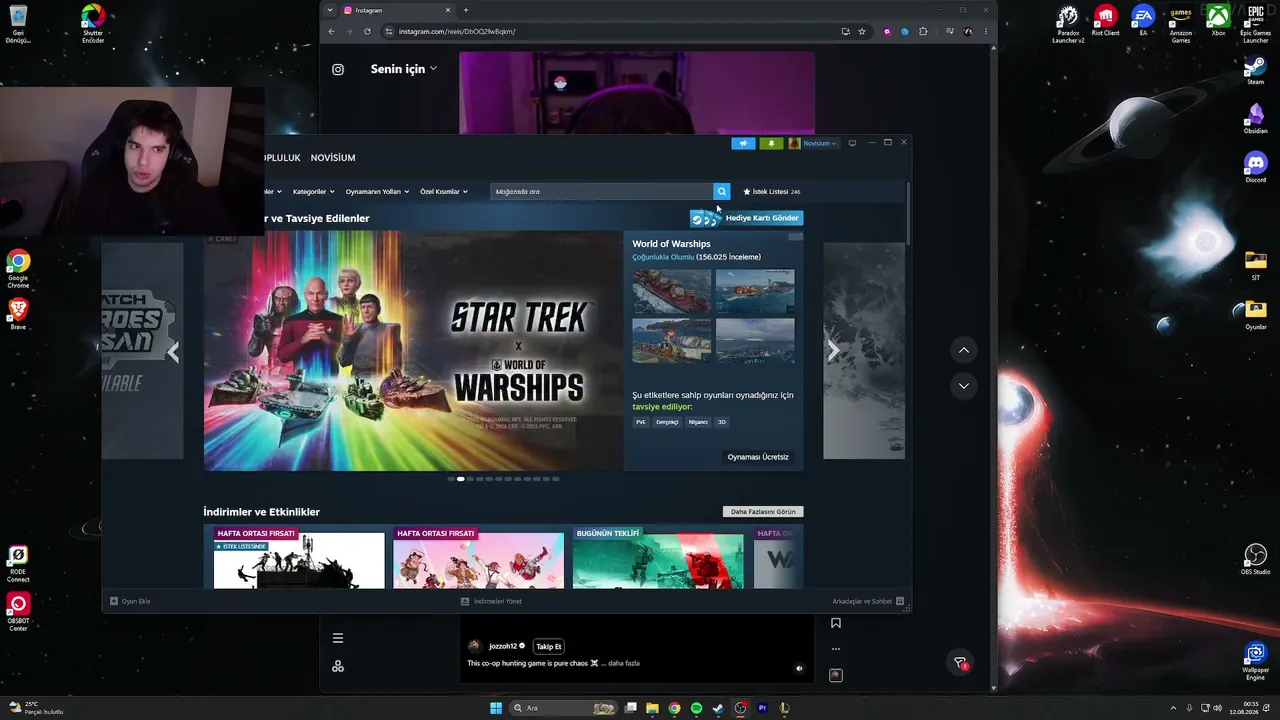Open Chrome extensions puzzle icon

coord(923,31)
